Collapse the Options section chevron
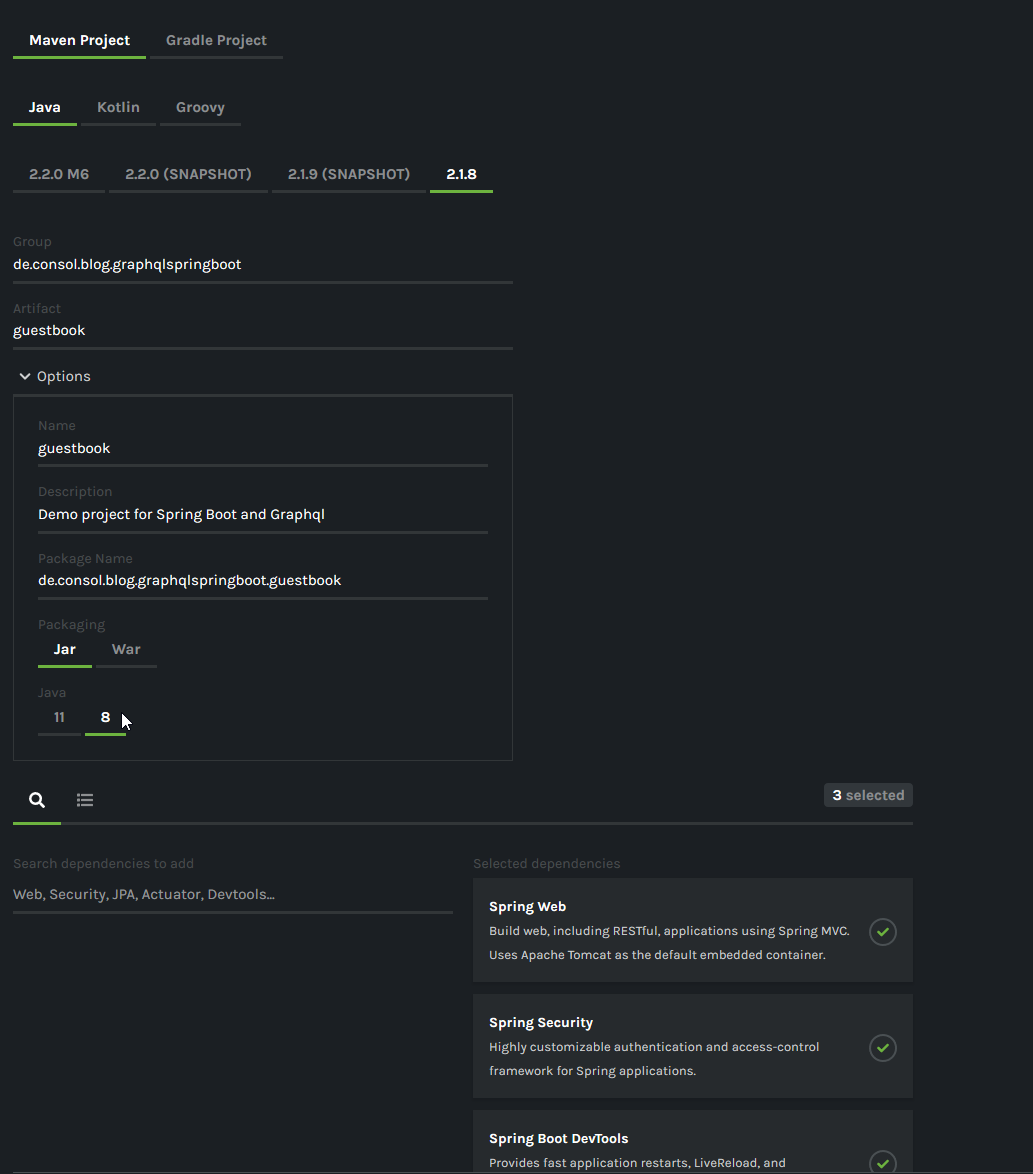Viewport: 1033px width, 1174px height. [25, 376]
